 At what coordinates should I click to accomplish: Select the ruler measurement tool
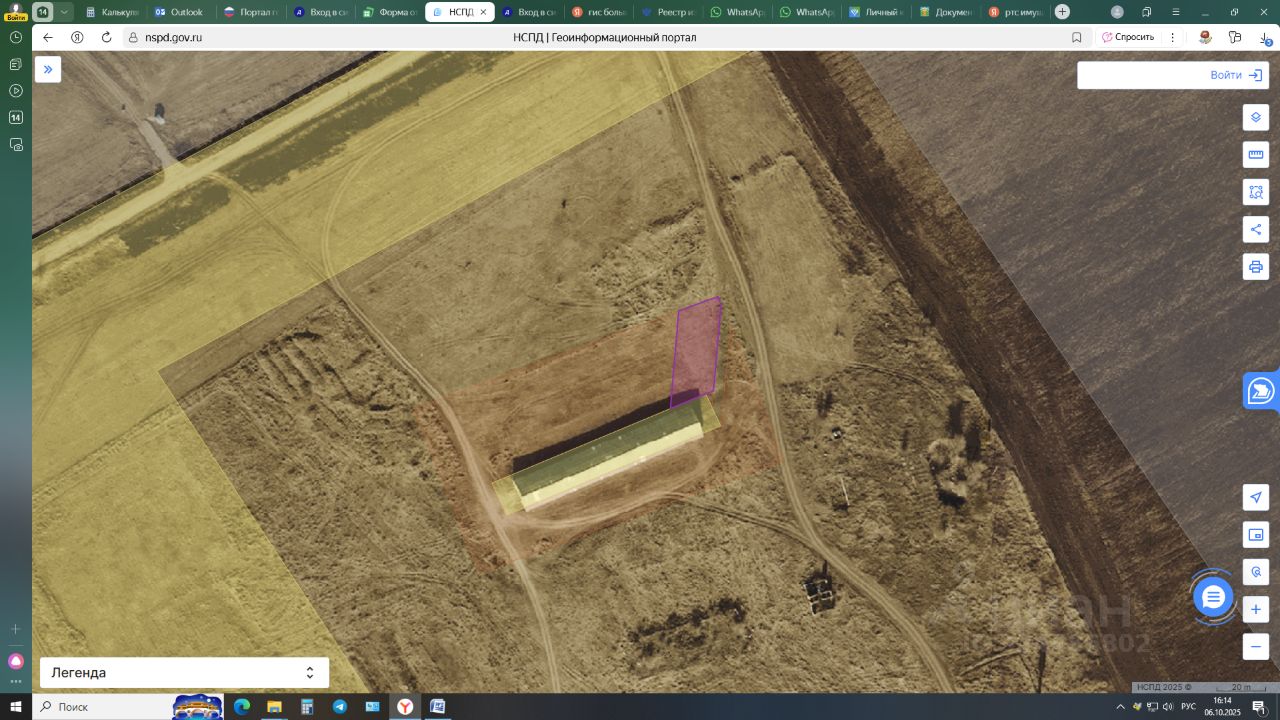(1256, 155)
